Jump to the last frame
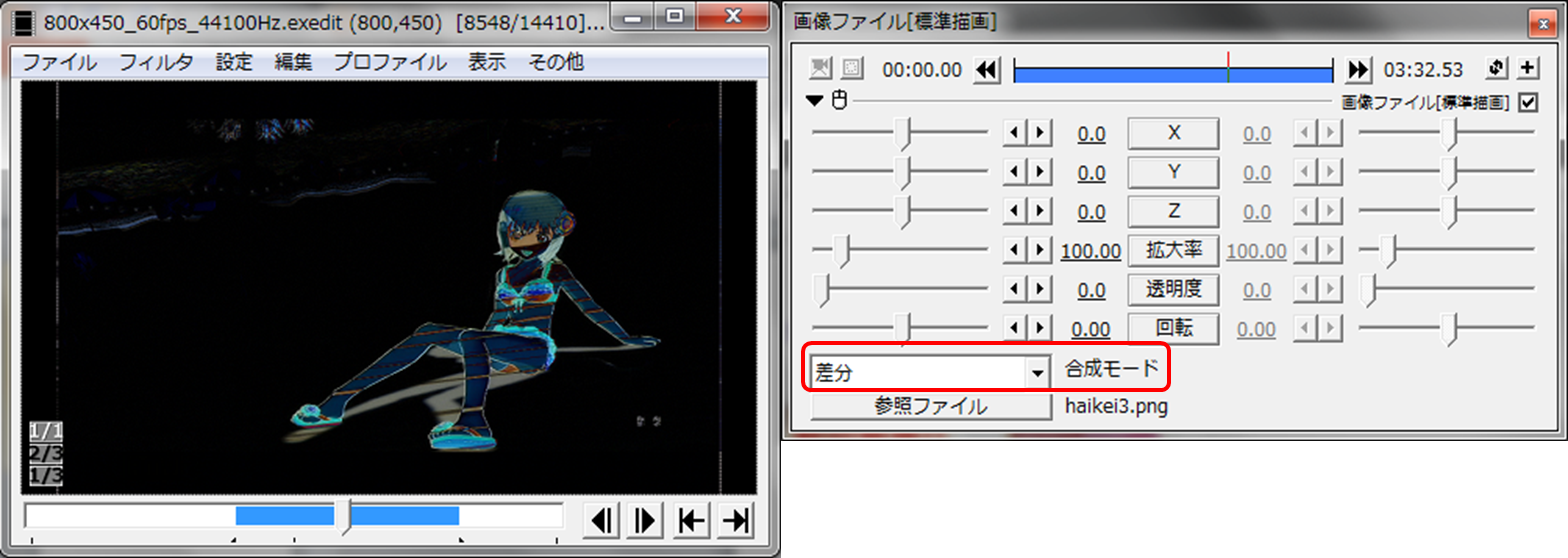 pos(736,520)
